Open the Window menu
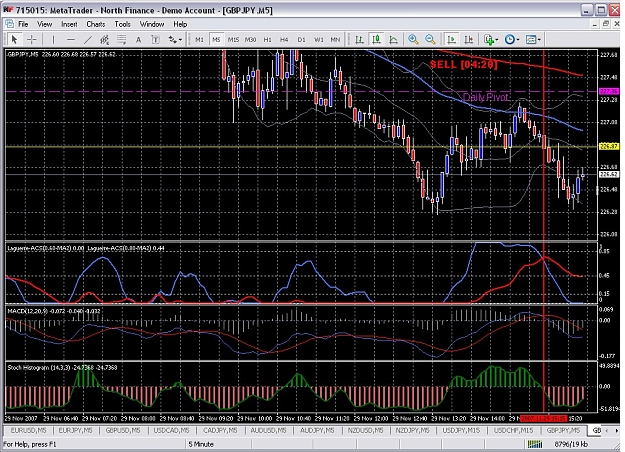This screenshot has height=452, width=625. [151, 24]
